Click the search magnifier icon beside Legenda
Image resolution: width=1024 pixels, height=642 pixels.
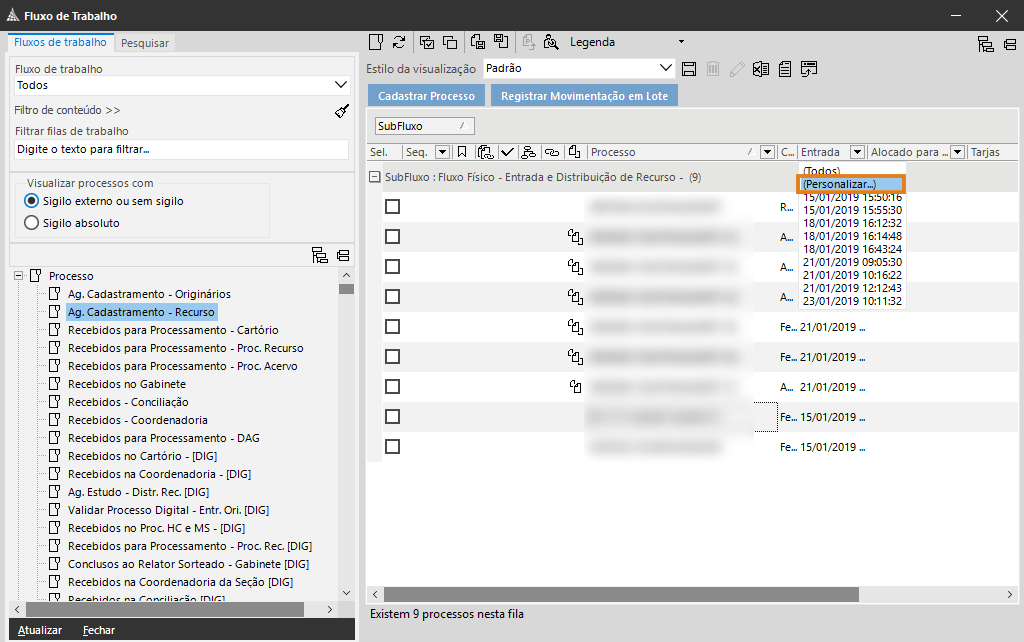click(x=550, y=42)
